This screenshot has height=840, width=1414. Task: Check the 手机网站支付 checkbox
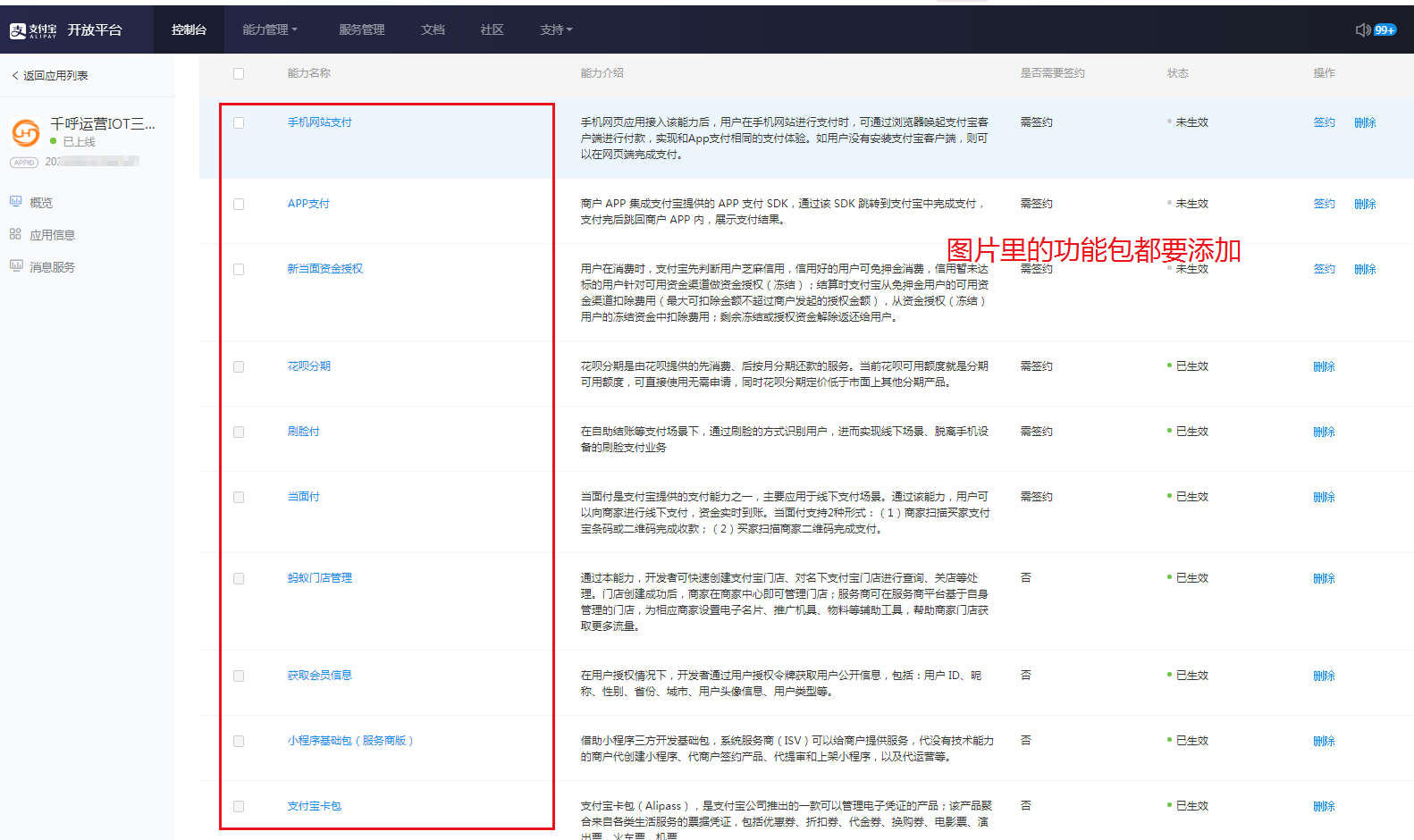tap(239, 122)
